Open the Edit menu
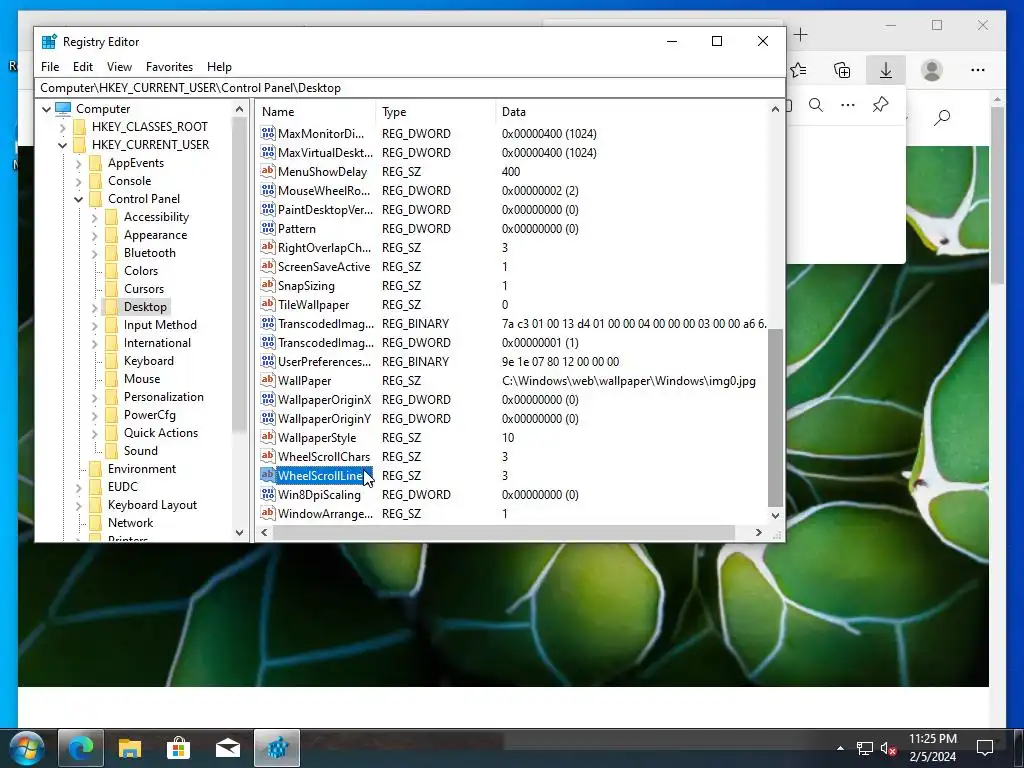Image resolution: width=1024 pixels, height=768 pixels. (x=82, y=67)
